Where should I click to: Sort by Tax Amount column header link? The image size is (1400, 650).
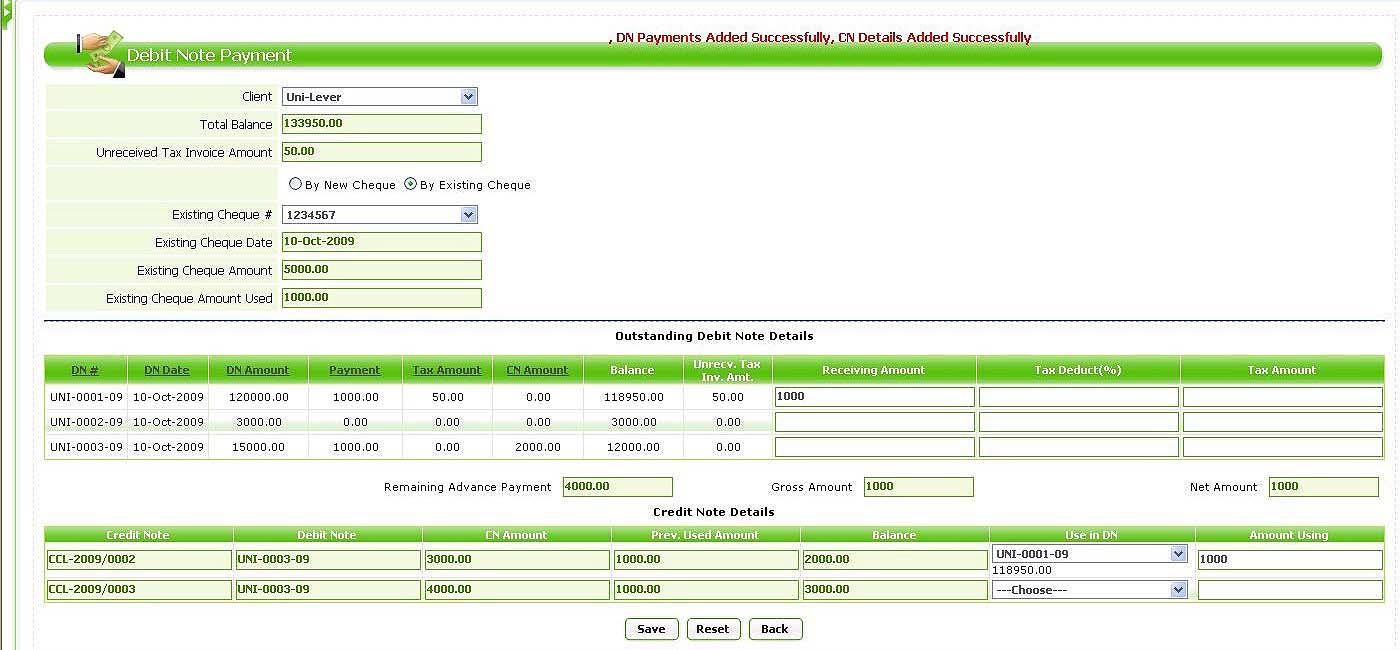[x=447, y=370]
